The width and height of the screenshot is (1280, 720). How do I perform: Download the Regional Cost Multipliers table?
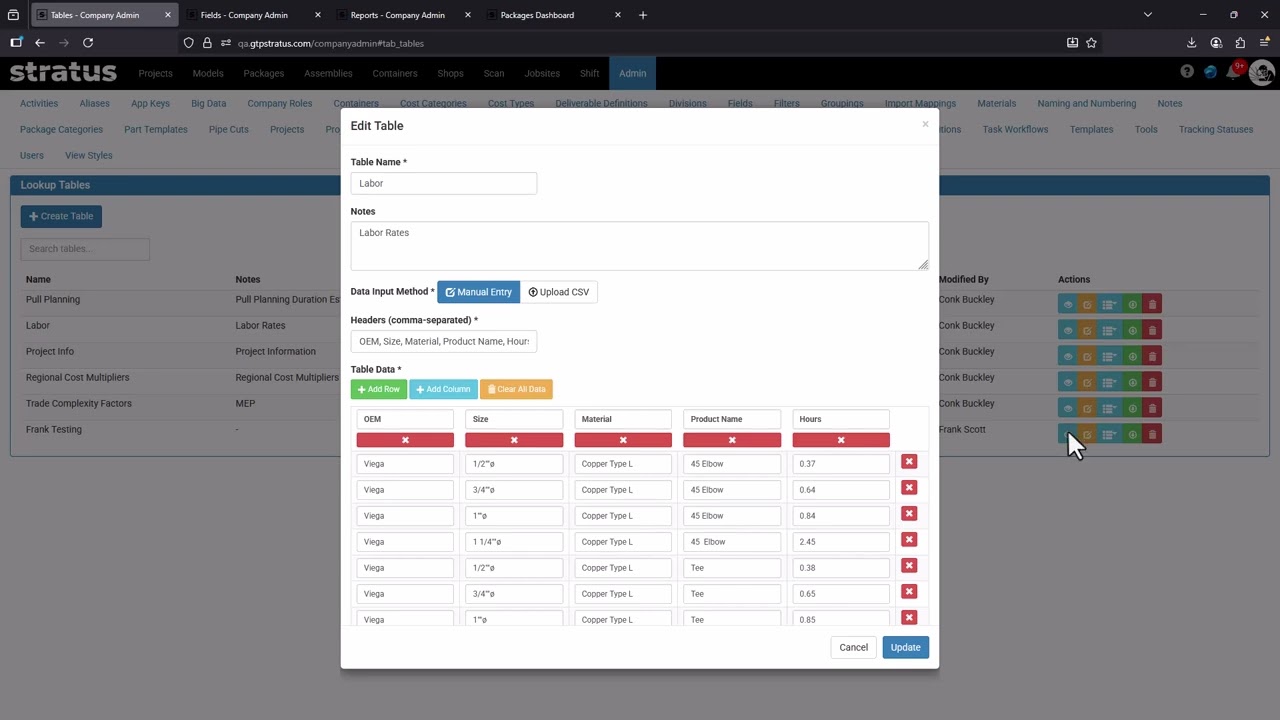point(1132,382)
